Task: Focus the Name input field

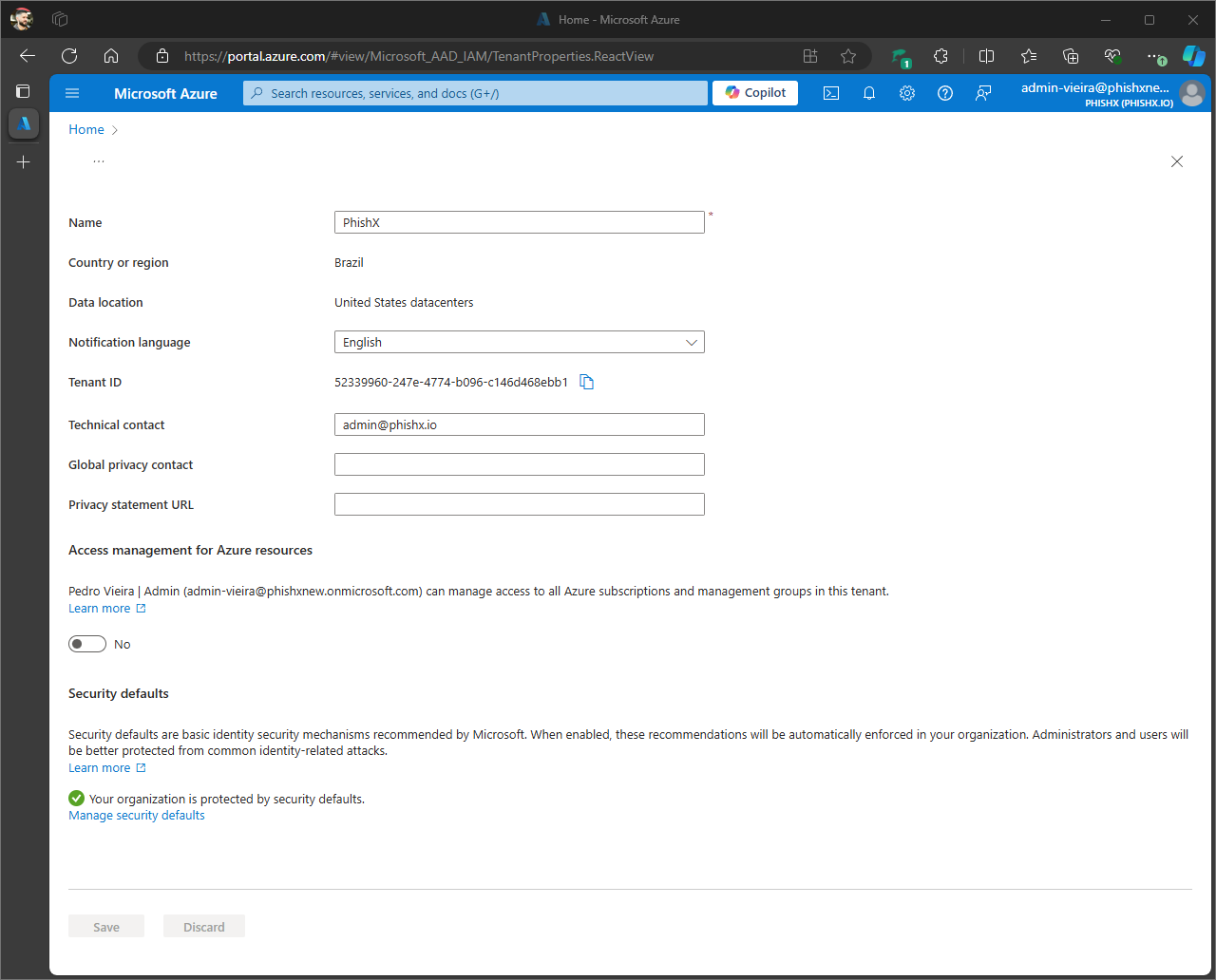Action: [520, 222]
